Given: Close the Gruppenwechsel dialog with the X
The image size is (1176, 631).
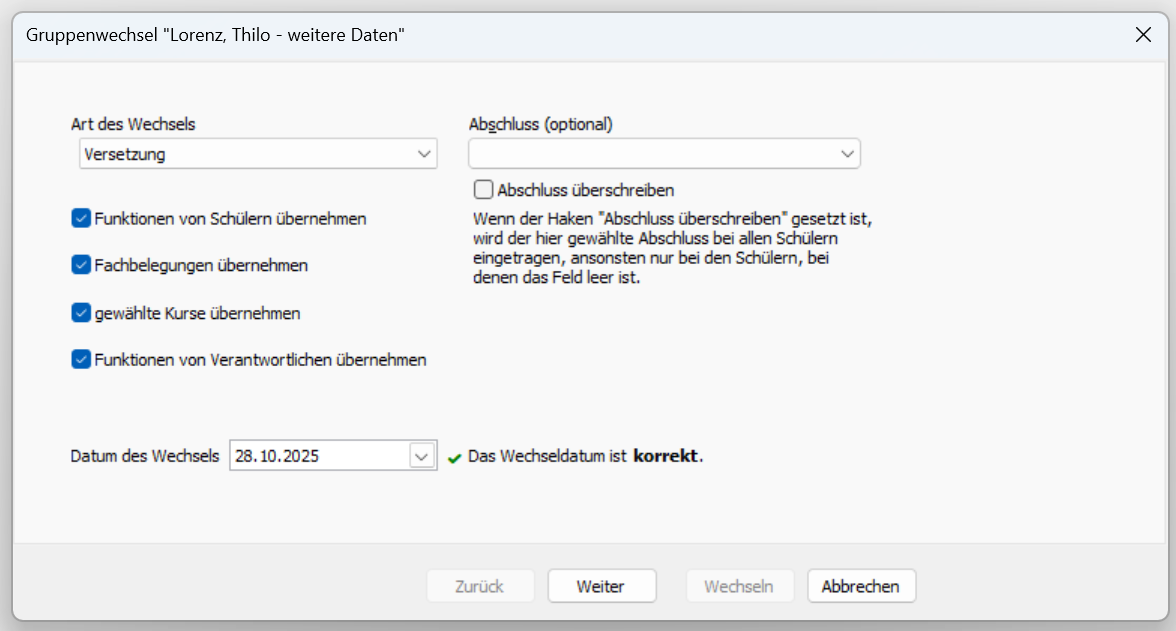Looking at the screenshot, I should coord(1143,35).
